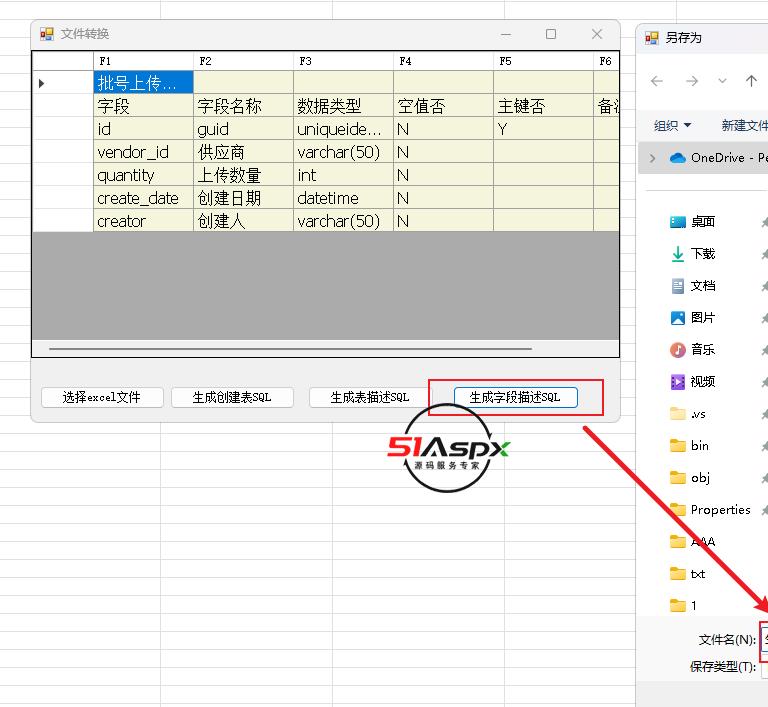This screenshot has width=768, height=707.
Task: Click the 新建文件夹 new folder button
Action: click(x=743, y=125)
